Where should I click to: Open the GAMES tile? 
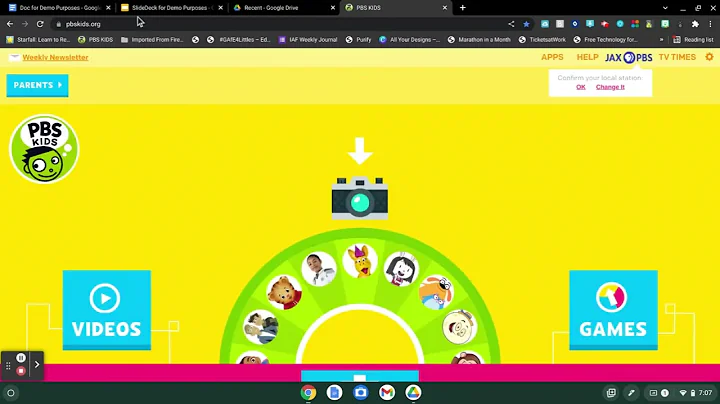613,310
